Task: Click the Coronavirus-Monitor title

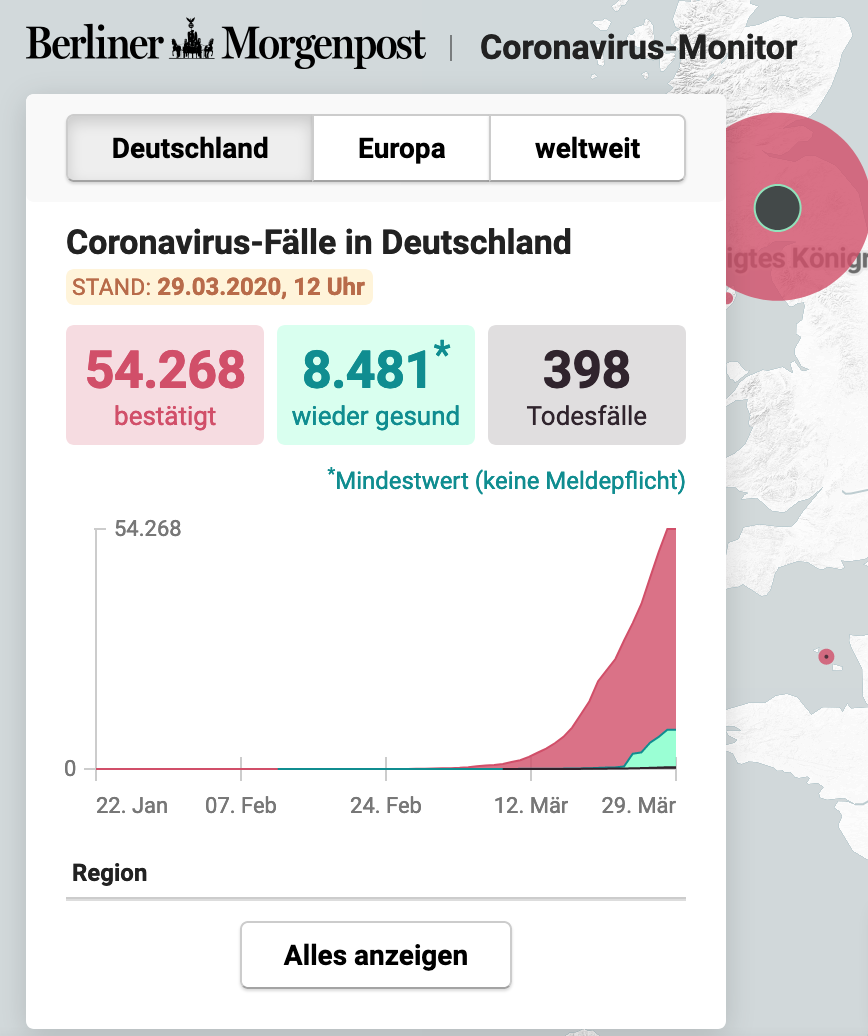Action: pyautogui.click(x=638, y=48)
